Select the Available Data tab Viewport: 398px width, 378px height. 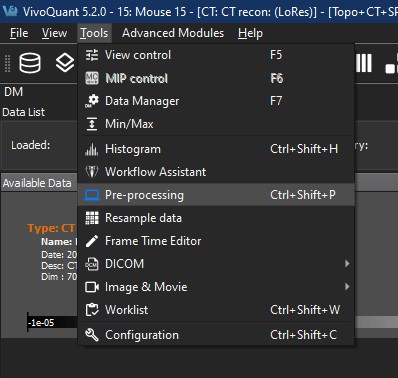pos(37,183)
